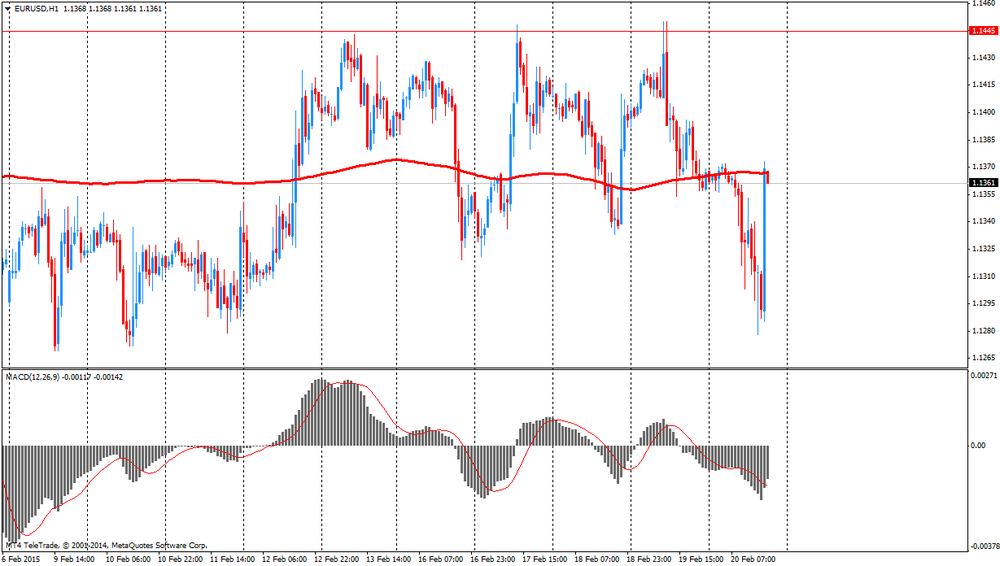
Task: Click the 1.1400 price scale value
Action: (x=983, y=112)
